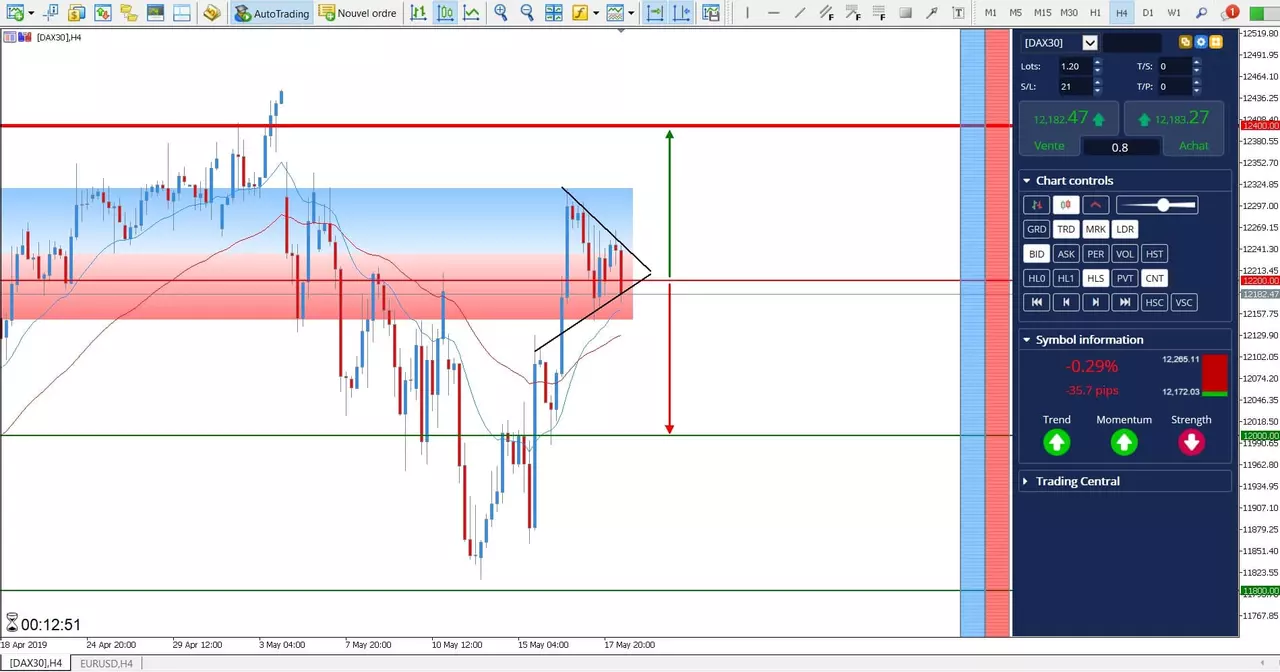
Task: Switch to candlestick chart type
Action: [445, 13]
